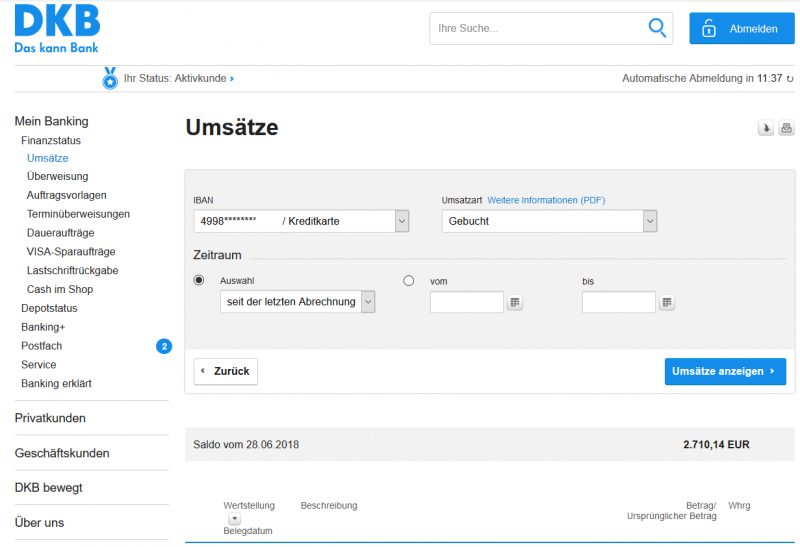Select the 'vom' date range radio button
800x547 pixels.
pyautogui.click(x=408, y=281)
